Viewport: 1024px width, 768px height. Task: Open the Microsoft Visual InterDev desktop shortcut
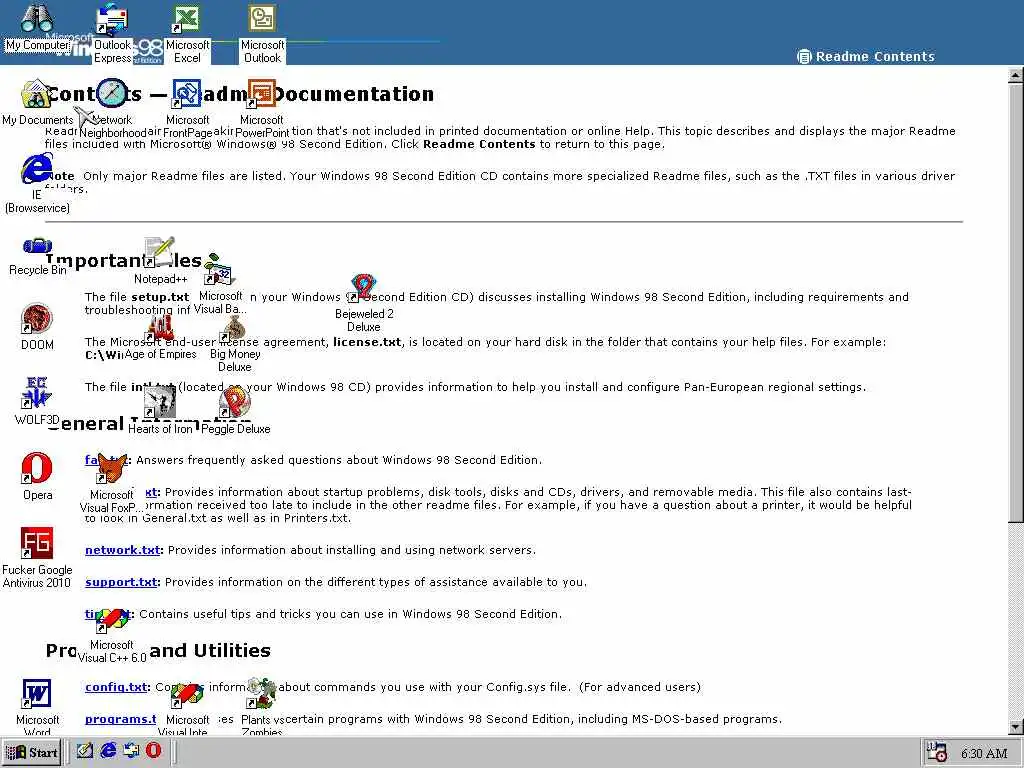pyautogui.click(x=187, y=709)
